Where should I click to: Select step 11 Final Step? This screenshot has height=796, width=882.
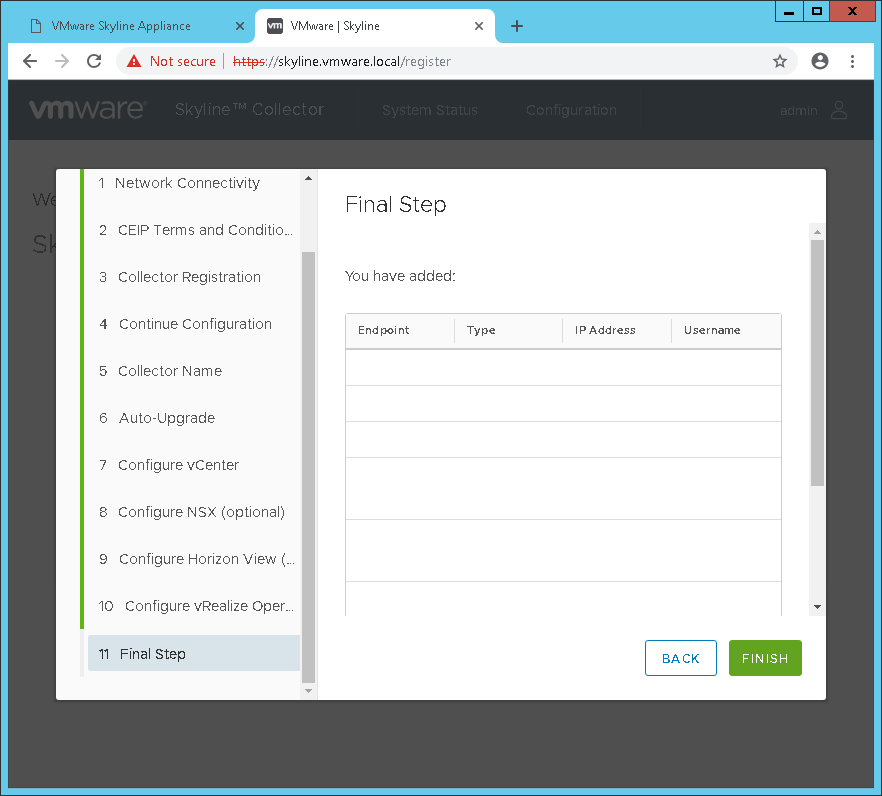(x=194, y=653)
